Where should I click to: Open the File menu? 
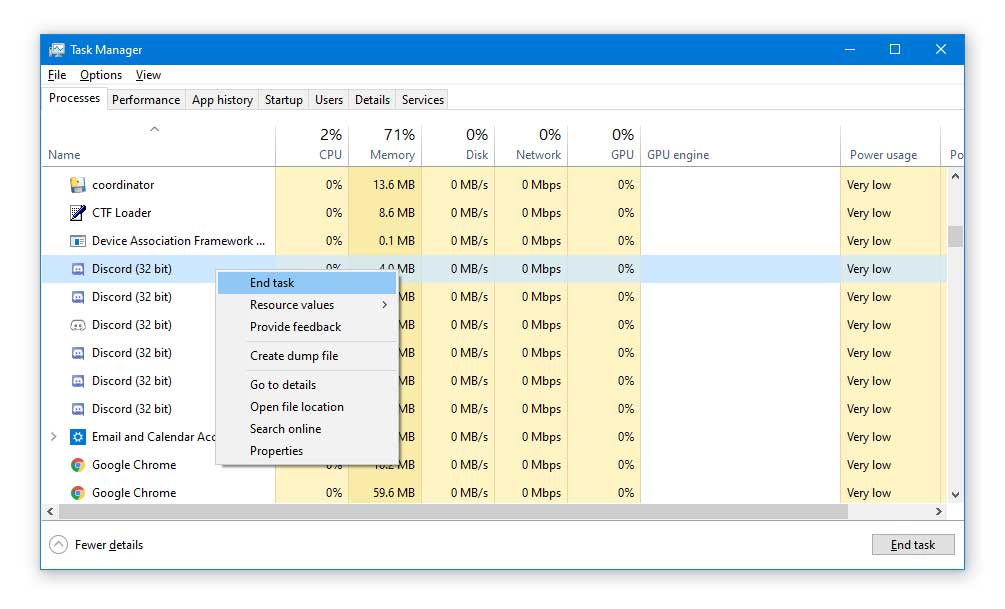57,75
